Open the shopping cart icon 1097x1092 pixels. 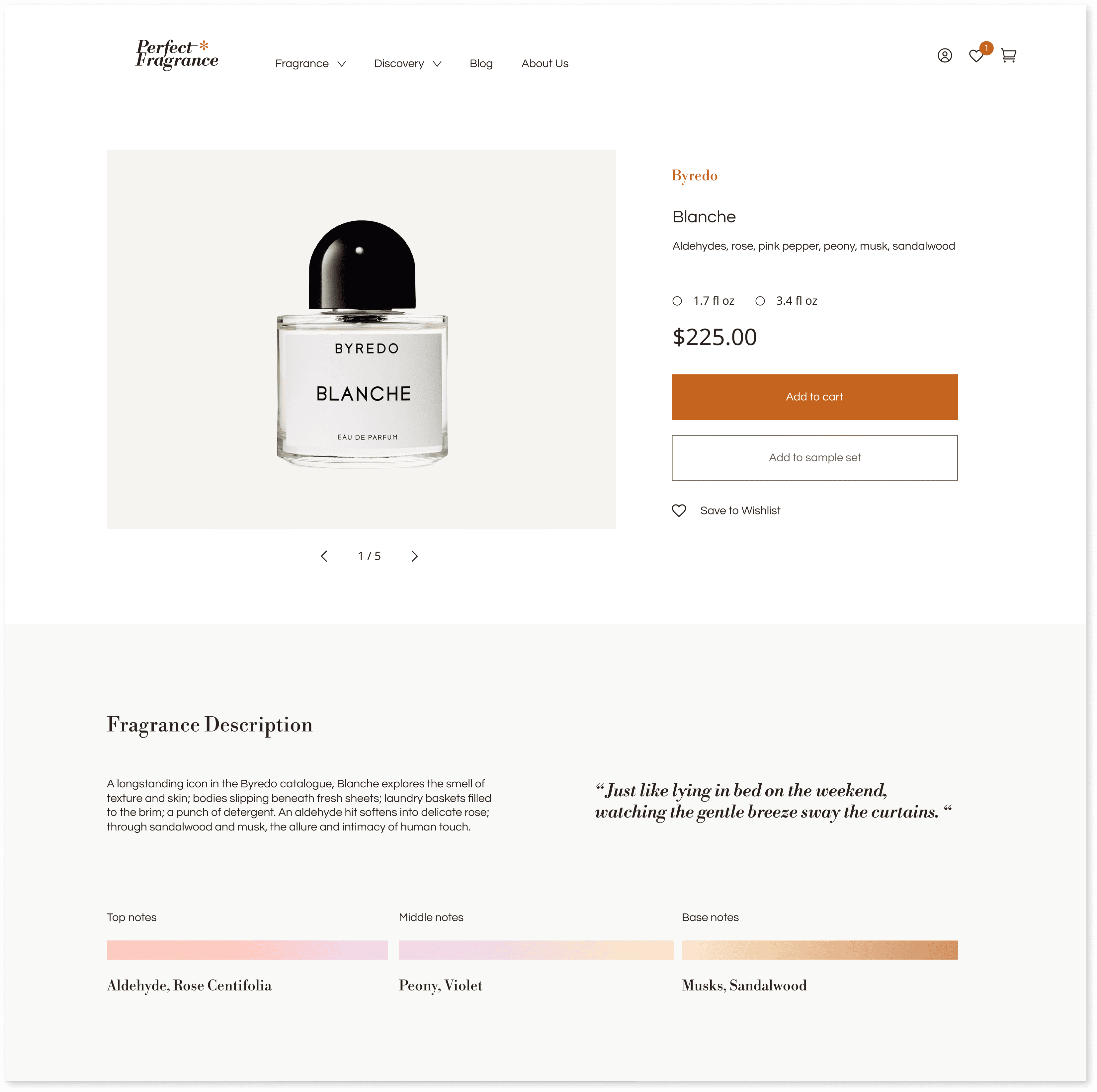tap(1008, 56)
